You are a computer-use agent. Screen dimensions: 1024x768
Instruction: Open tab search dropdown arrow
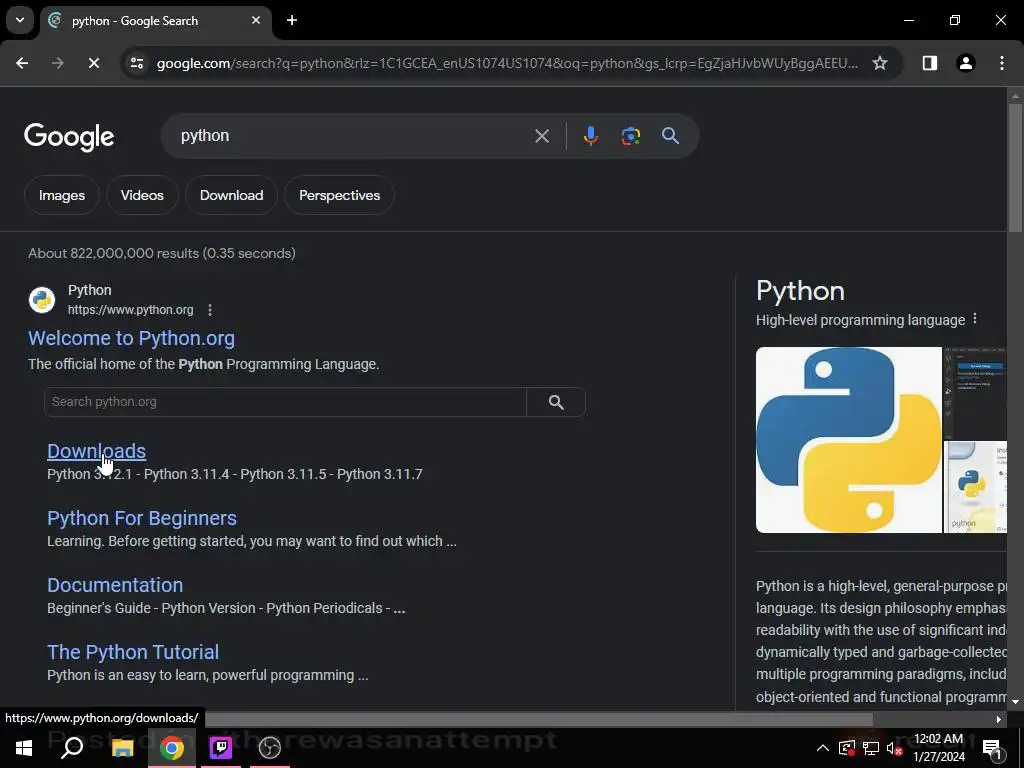20,20
